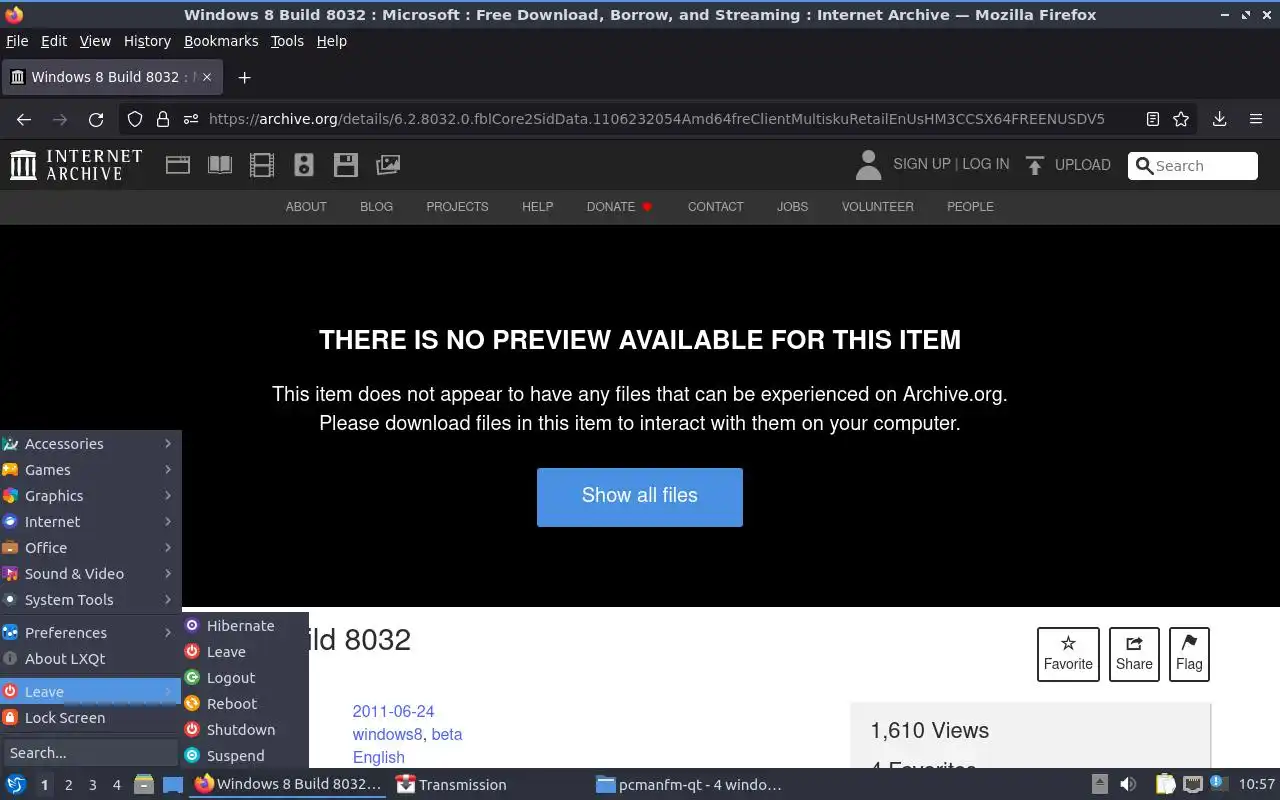
Task: Go back with the browser back arrow
Action: click(x=24, y=119)
